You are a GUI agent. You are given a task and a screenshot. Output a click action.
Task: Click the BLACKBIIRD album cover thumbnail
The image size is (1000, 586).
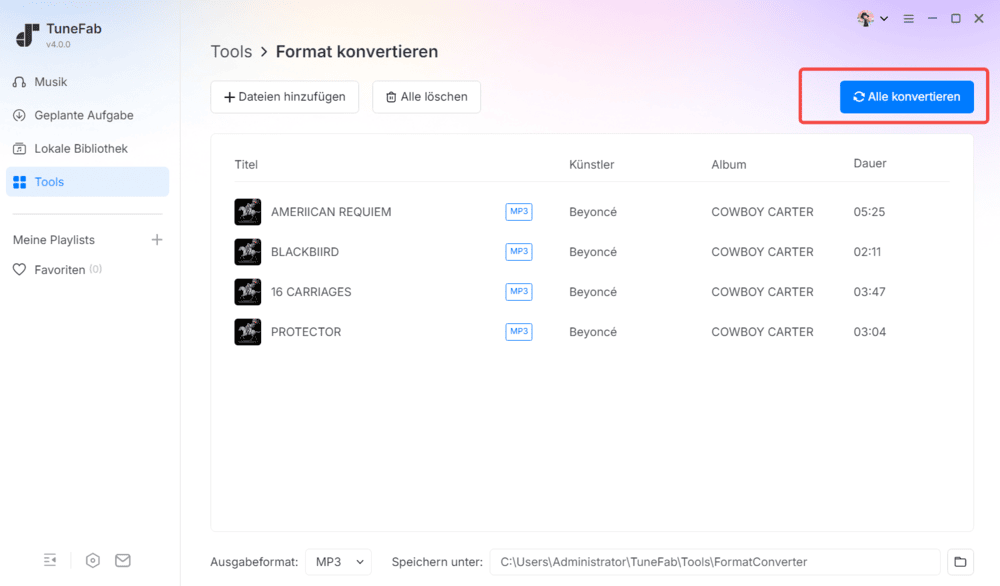pyautogui.click(x=248, y=252)
